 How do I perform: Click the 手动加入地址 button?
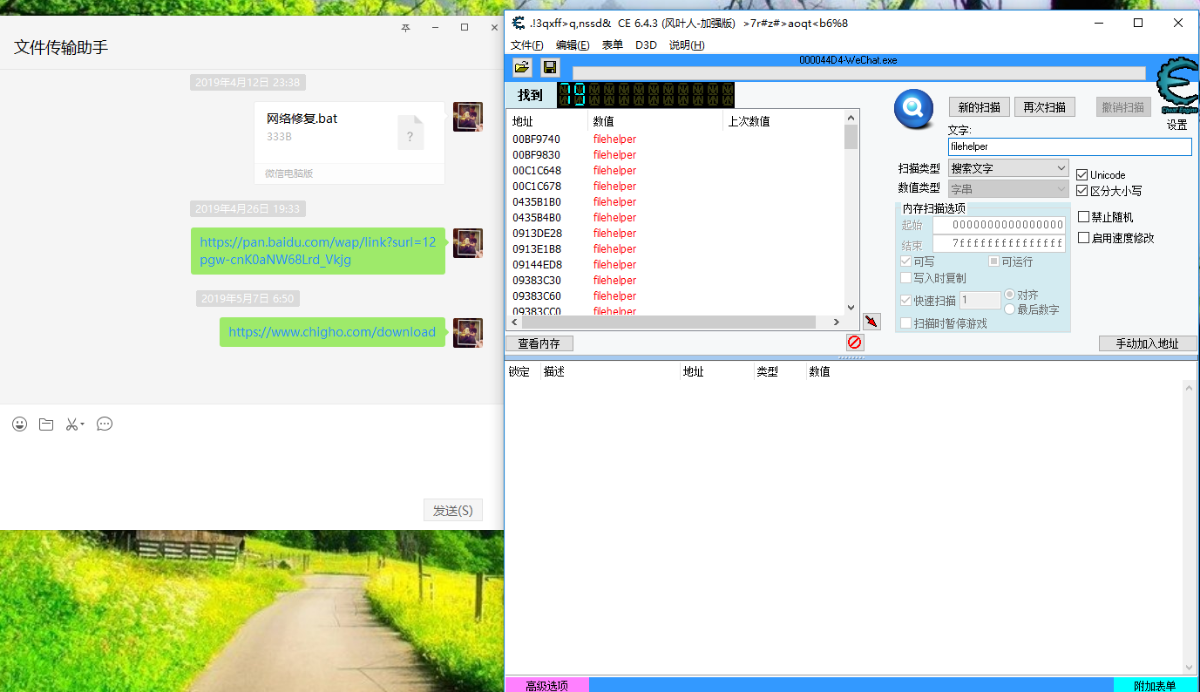1147,343
